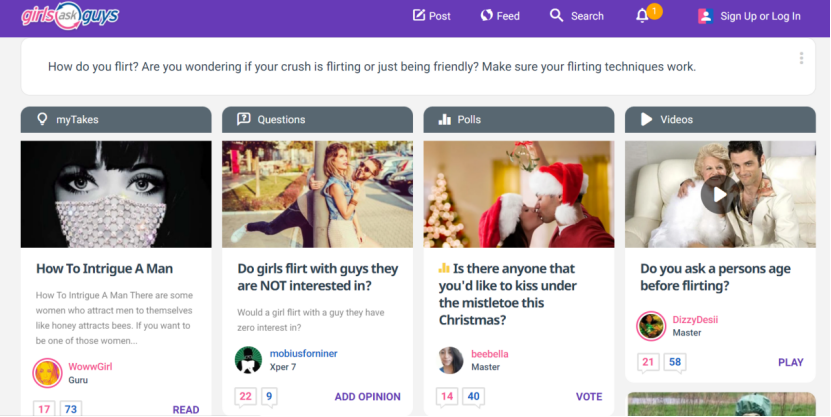
Task: Open the notifications bell
Action: 643,16
